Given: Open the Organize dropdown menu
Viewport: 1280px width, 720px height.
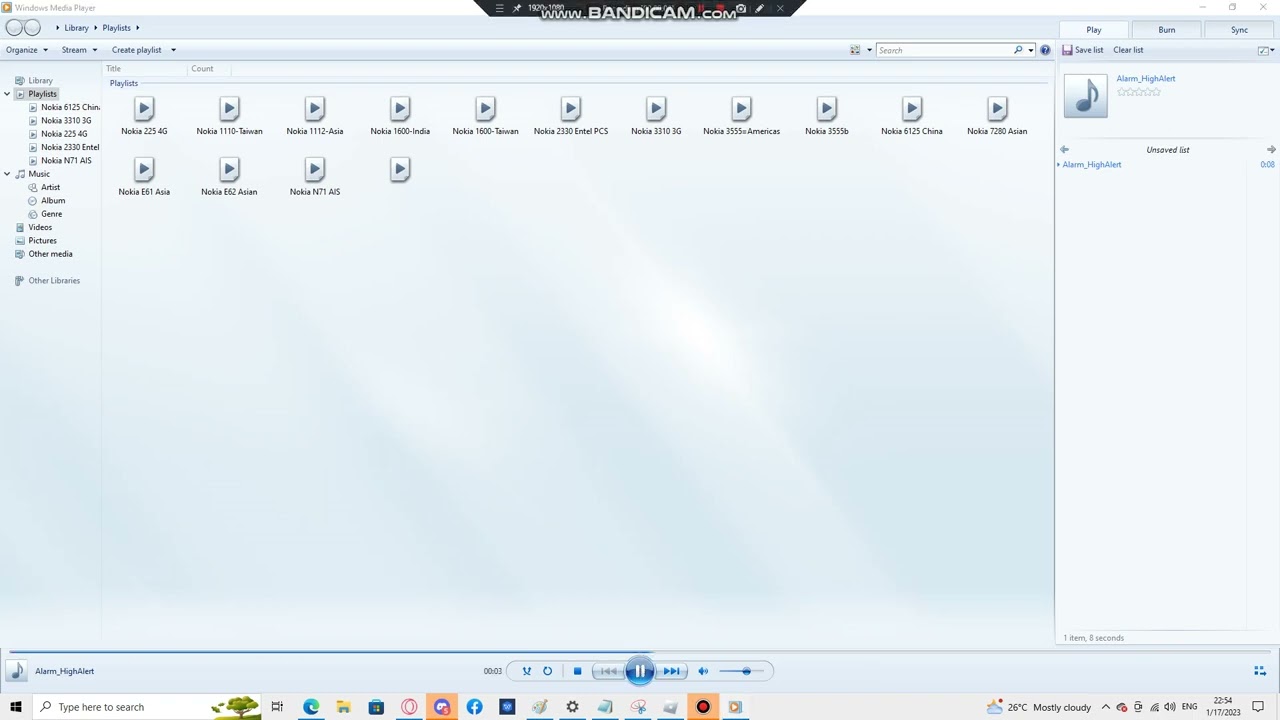Looking at the screenshot, I should point(27,50).
